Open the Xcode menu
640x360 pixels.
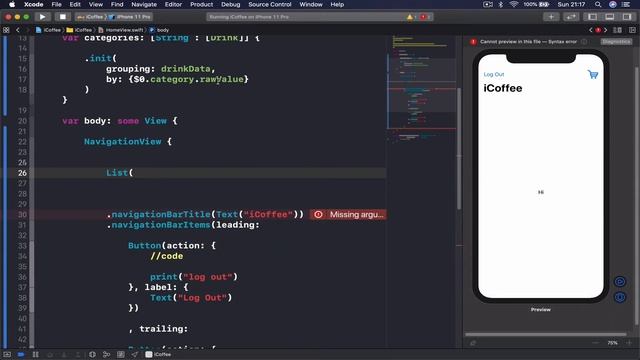tap(33, 4)
